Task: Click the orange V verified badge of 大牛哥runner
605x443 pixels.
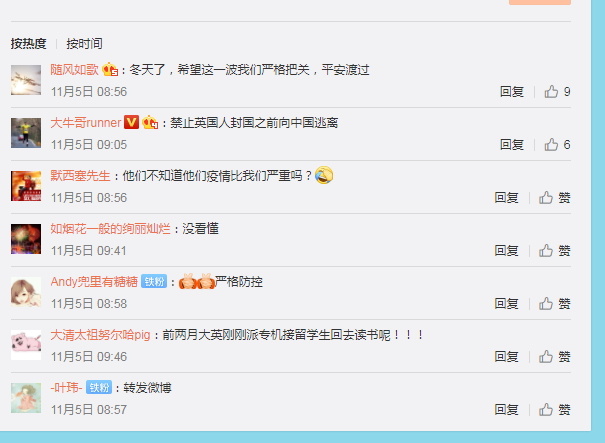Action: coord(131,123)
